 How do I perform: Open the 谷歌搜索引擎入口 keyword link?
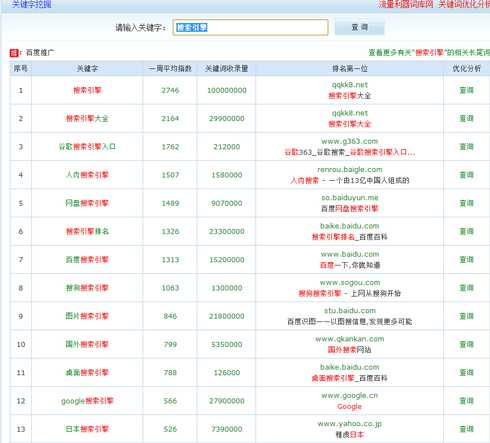[87, 147]
